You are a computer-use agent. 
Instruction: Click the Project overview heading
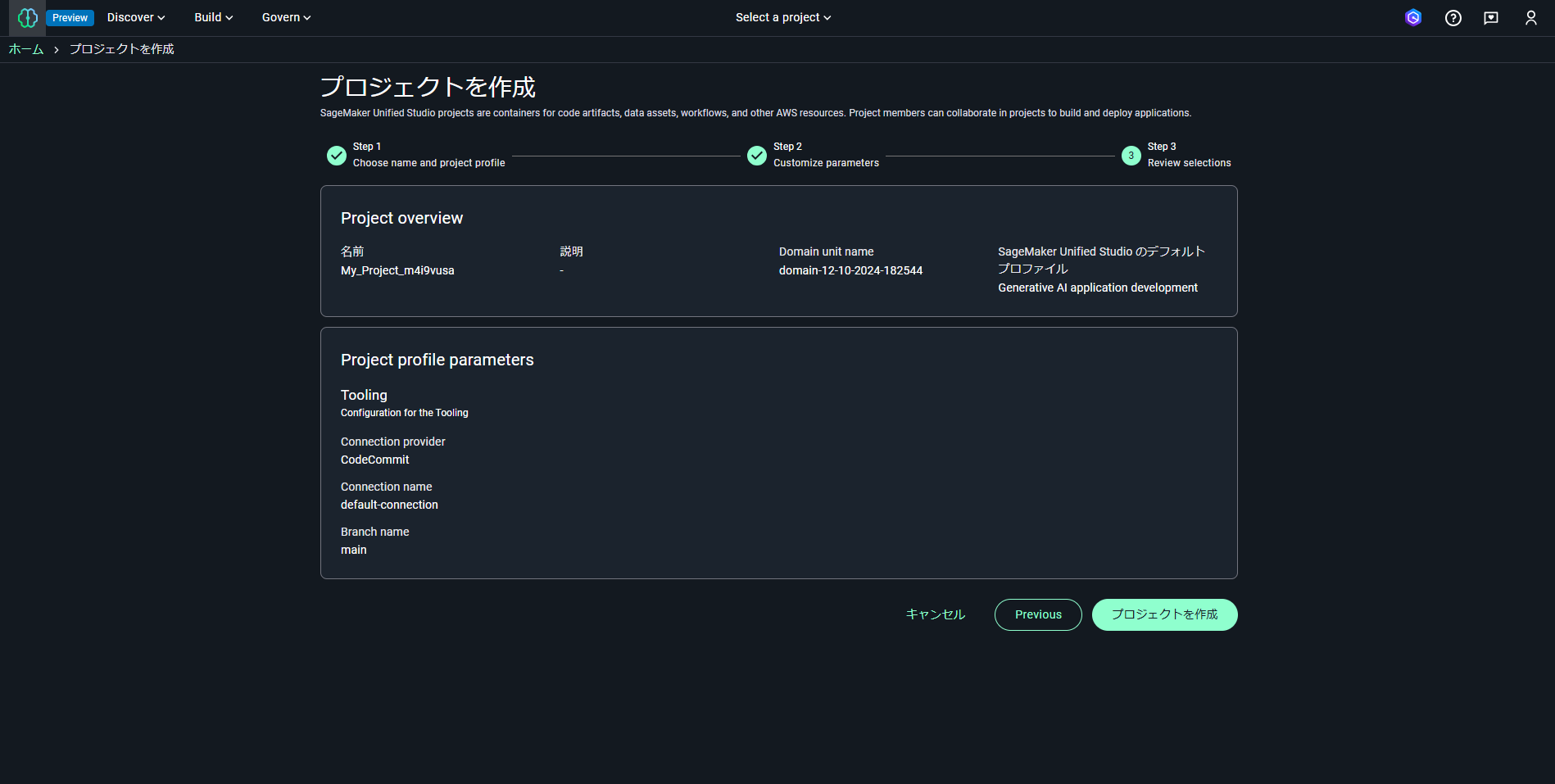point(401,218)
